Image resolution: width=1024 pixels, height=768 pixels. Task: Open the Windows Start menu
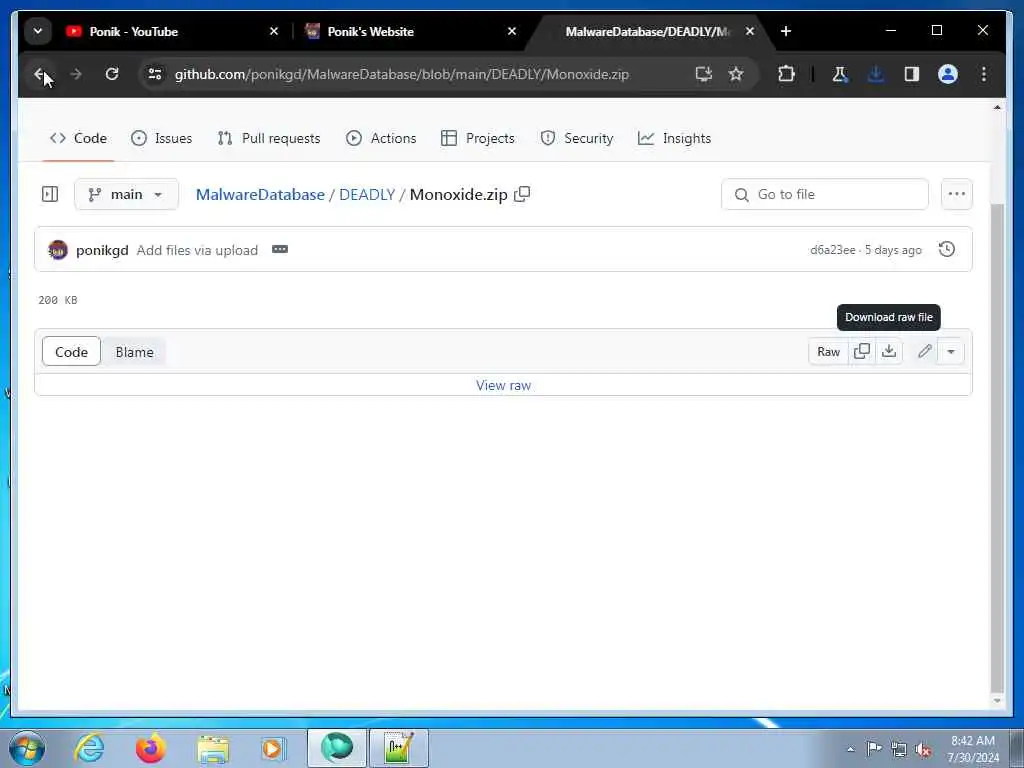[27, 748]
